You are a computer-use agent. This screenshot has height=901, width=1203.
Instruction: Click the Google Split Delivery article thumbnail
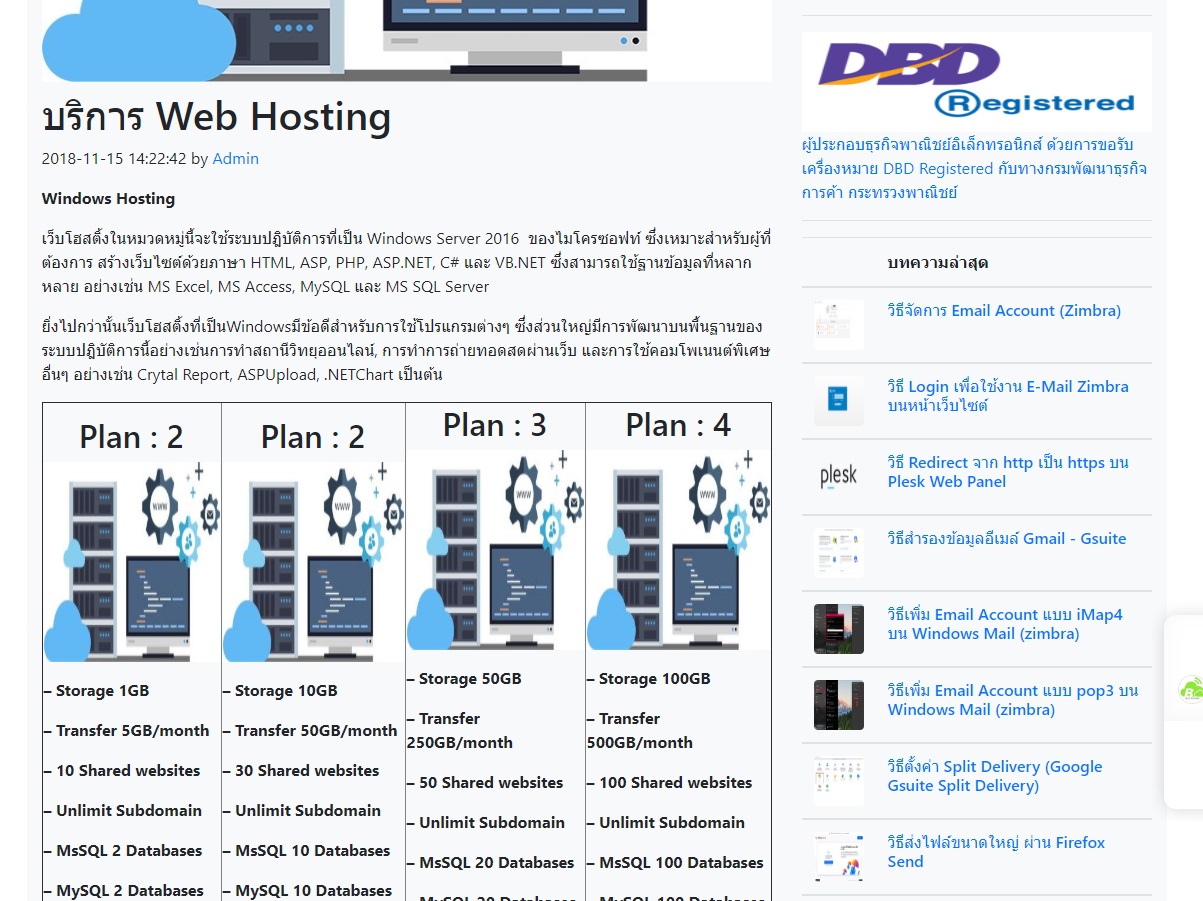coord(837,780)
